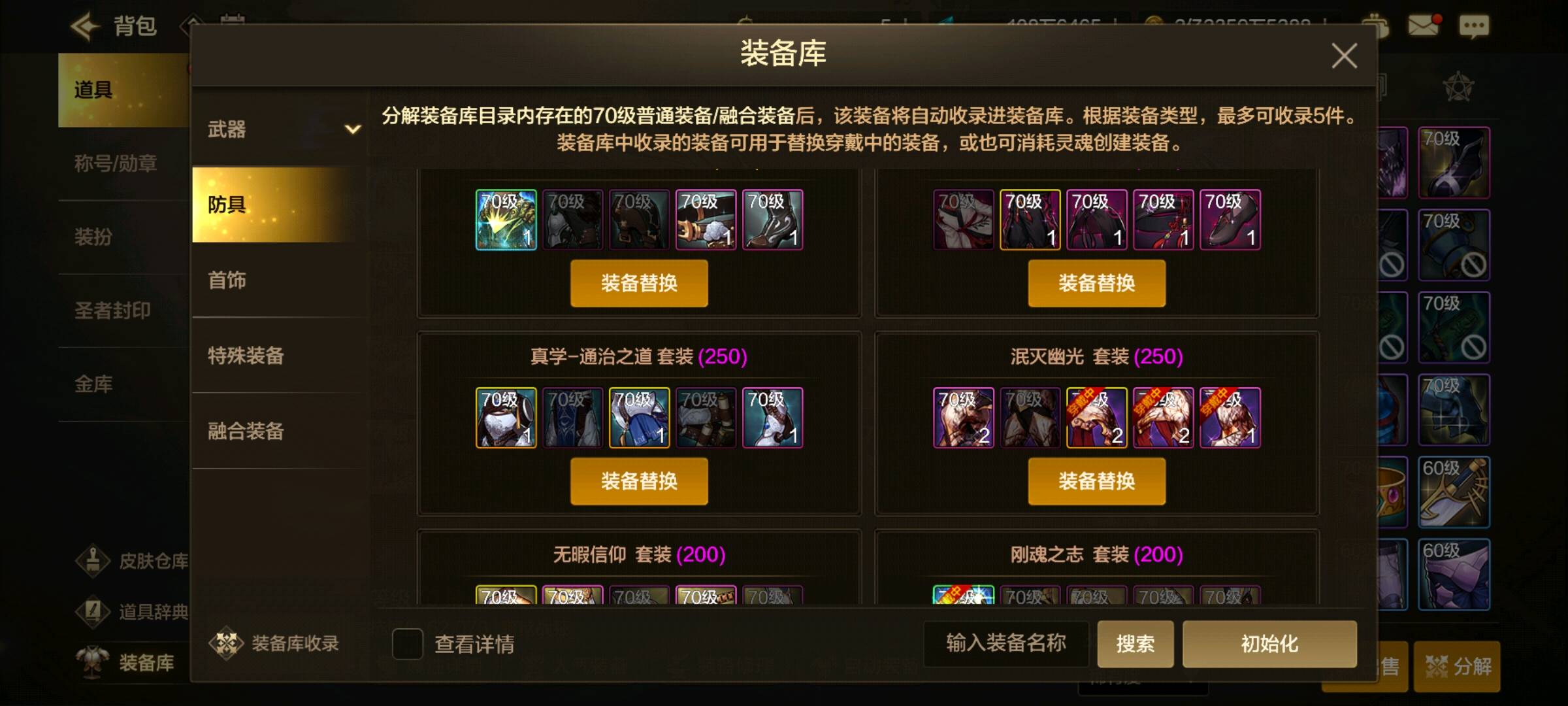The image size is (1568, 706).
Task: Open the 道具辞典 icon in the sidebar
Action: tap(93, 611)
